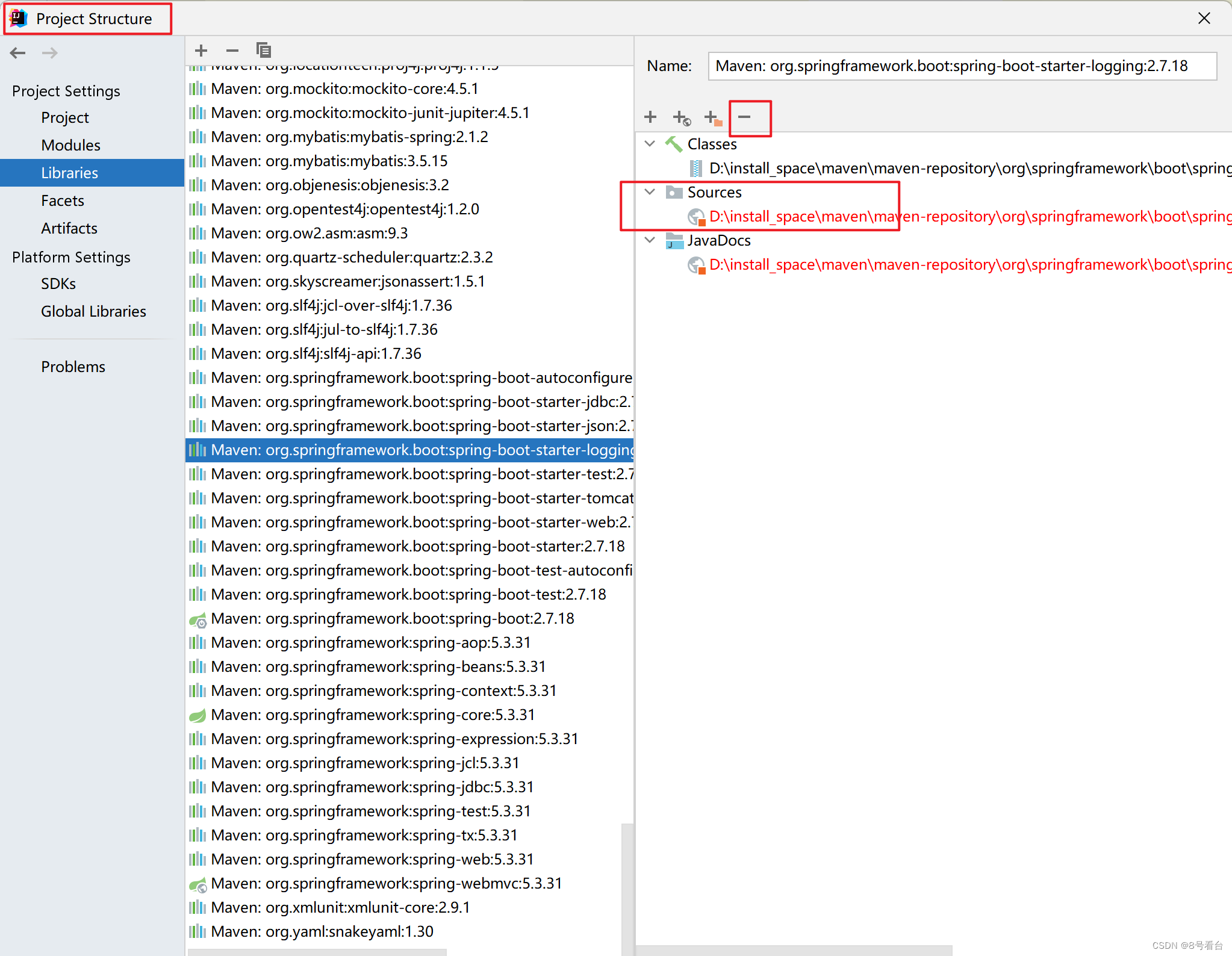
Task: Select Maven: org.slf4j:jul-to-slf4j:1.7.36
Action: coord(409,330)
